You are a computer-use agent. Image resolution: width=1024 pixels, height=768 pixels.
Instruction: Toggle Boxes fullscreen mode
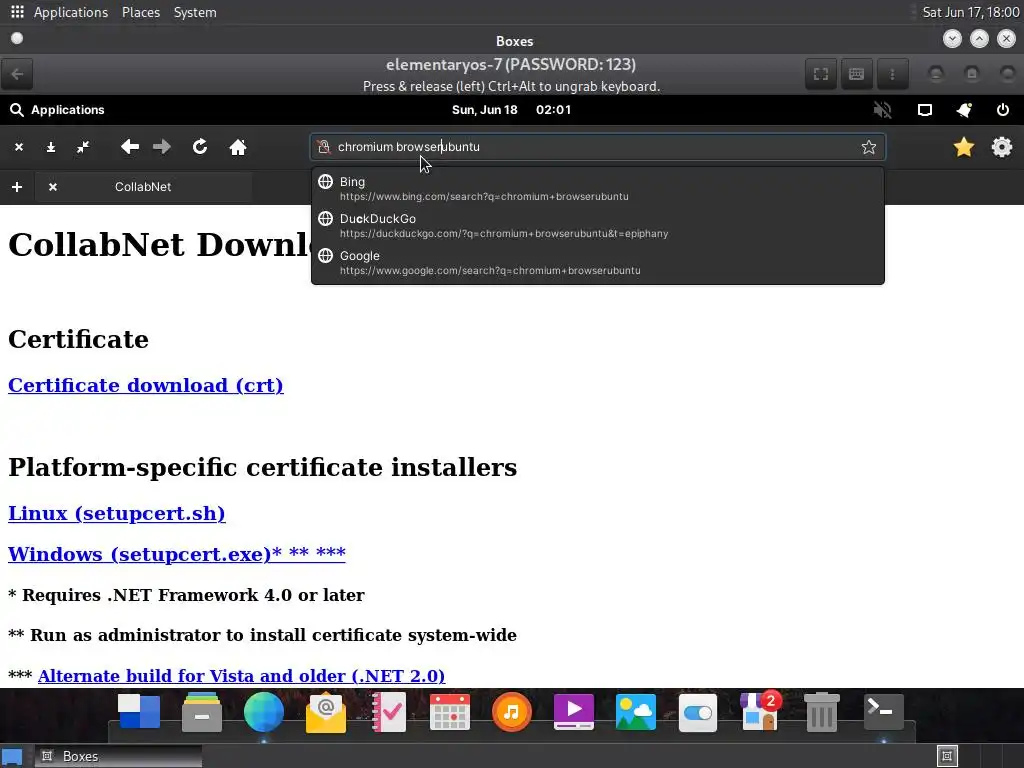821,74
